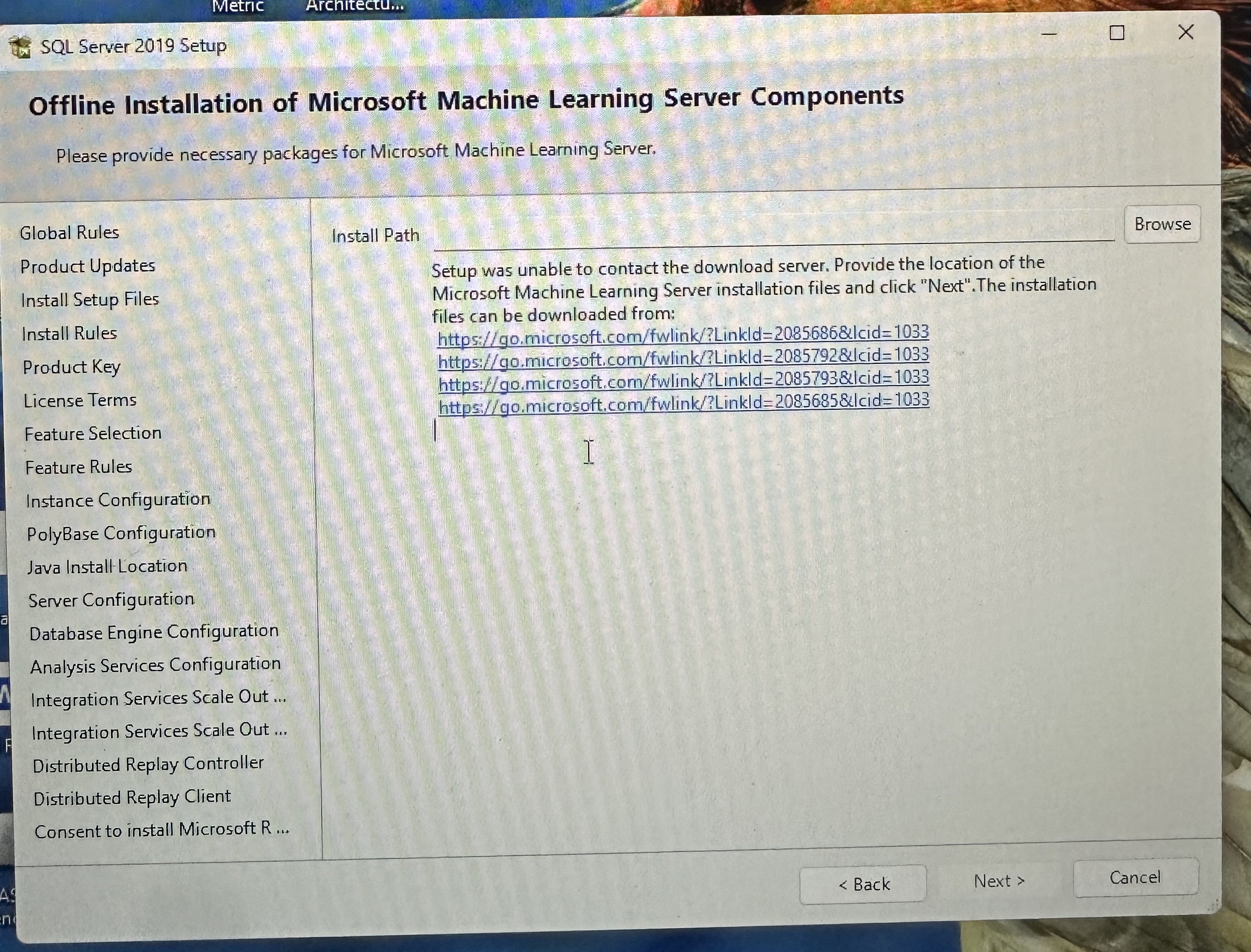Click the Architectu... taskbar item
The width and height of the screenshot is (1251, 952).
tap(352, 5)
